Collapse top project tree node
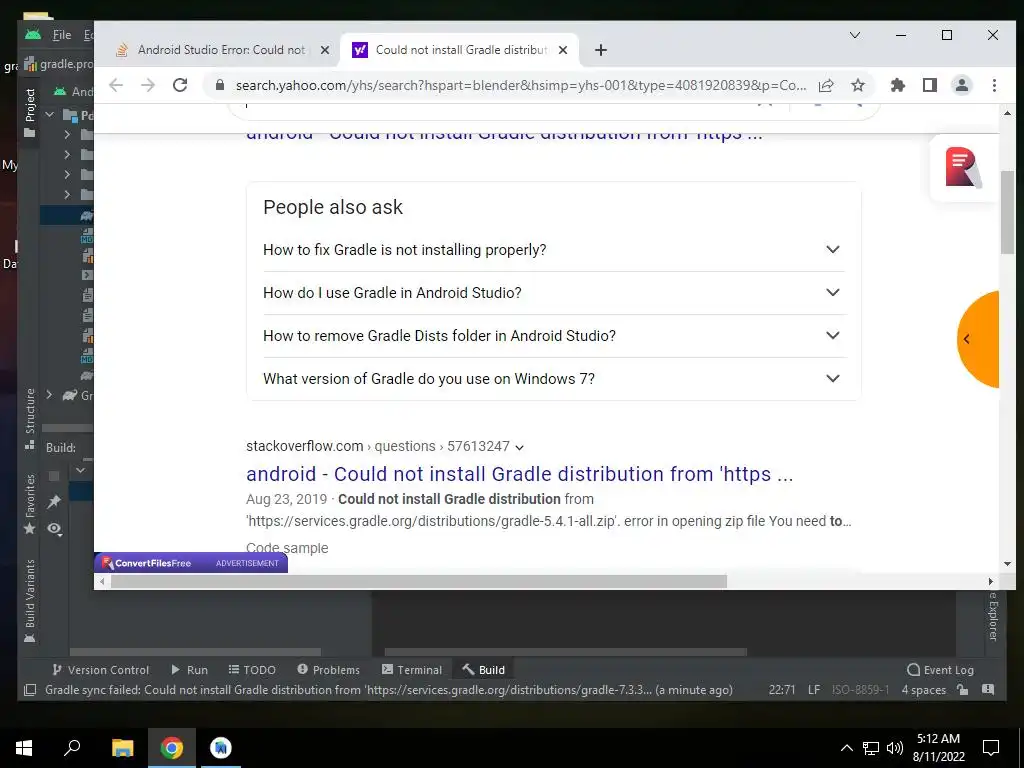Screen dimensions: 1024x768 coord(50,115)
